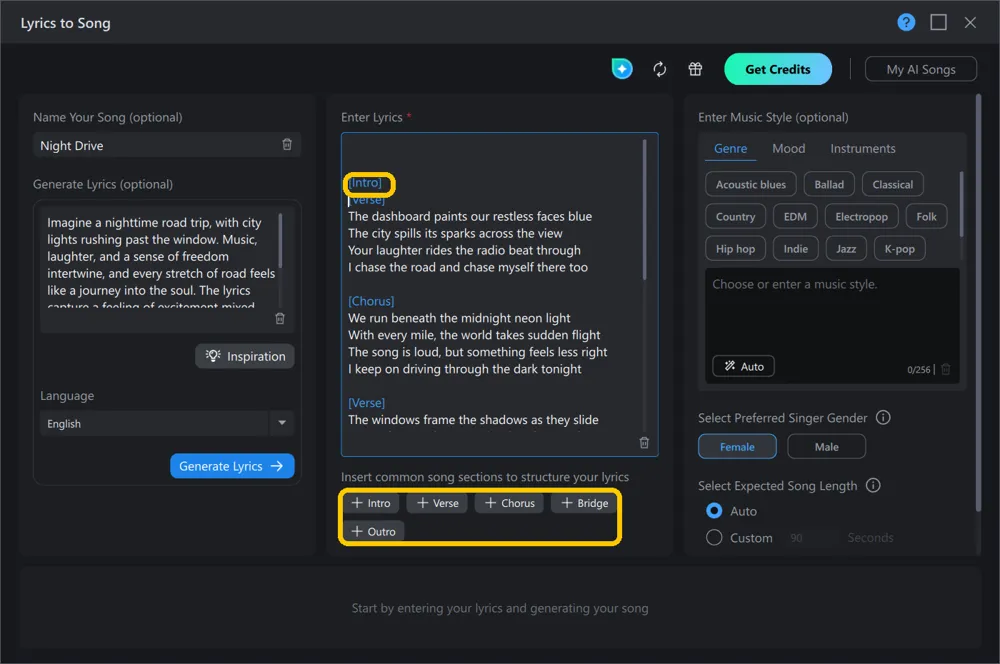The image size is (1000, 664).
Task: Select Auto song length
Action: coord(714,511)
